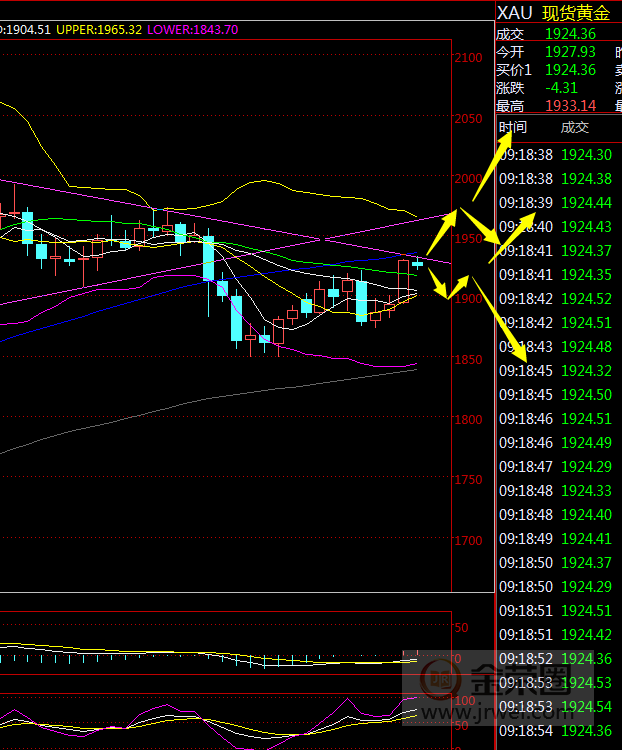Select the 现货黄金 title label
This screenshot has height=750, width=622.
point(575,13)
